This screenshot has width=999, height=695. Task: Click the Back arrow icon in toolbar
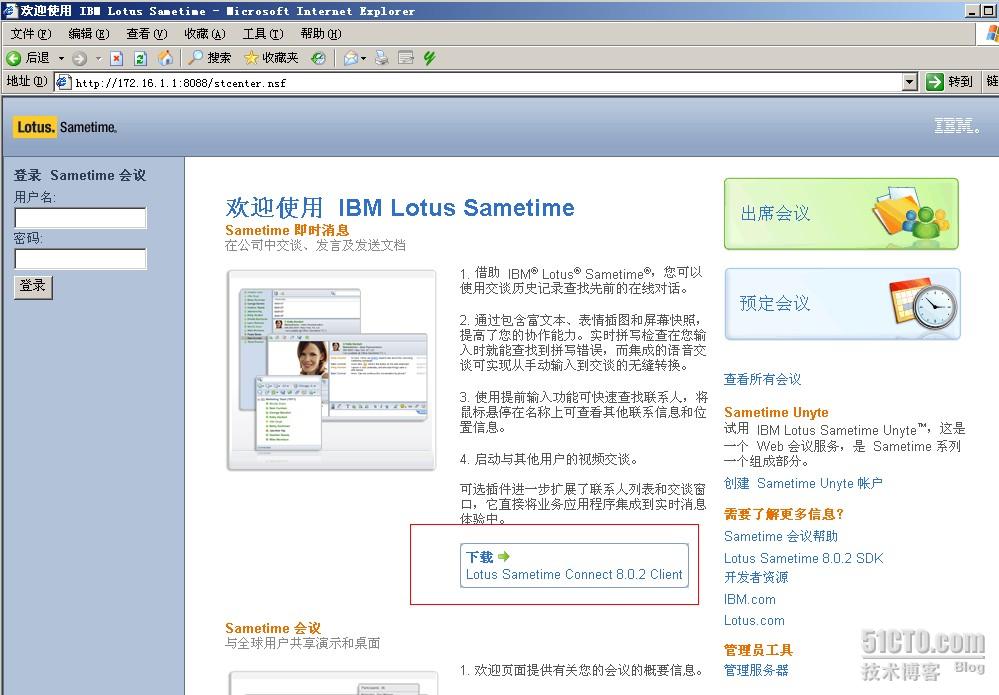point(13,58)
